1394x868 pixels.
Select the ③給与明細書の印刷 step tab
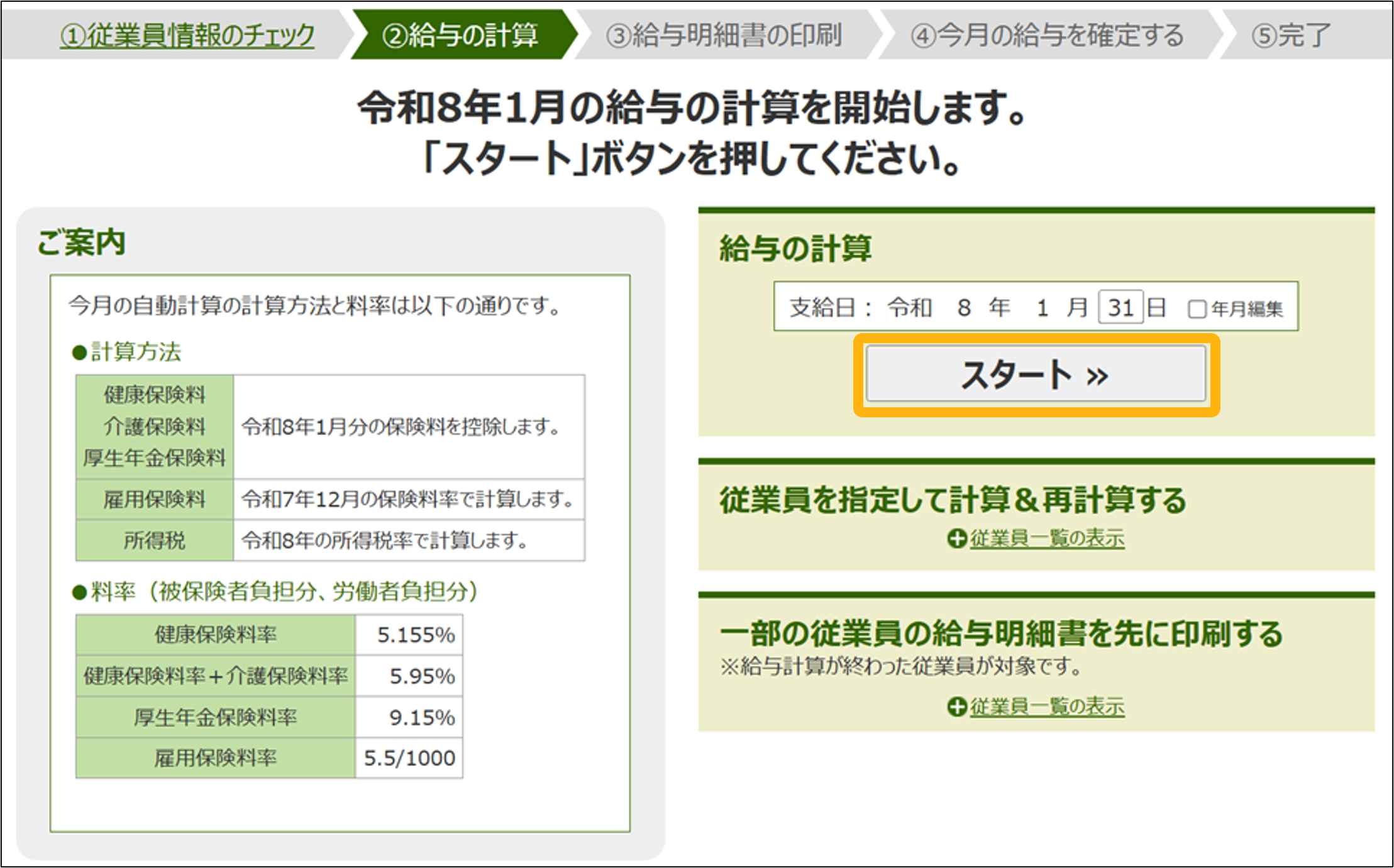[724, 35]
